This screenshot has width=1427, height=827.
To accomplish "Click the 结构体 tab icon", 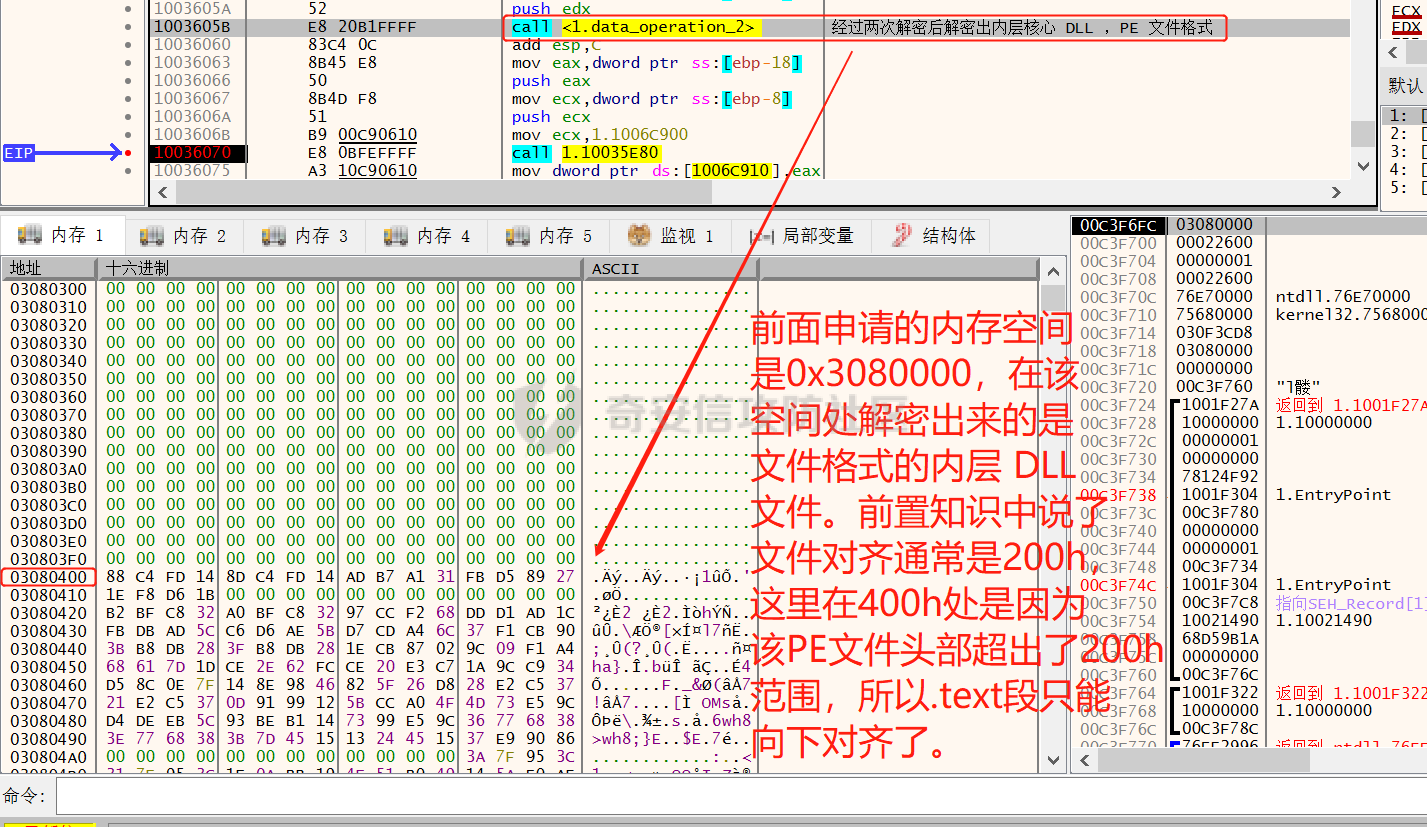I will [x=903, y=236].
